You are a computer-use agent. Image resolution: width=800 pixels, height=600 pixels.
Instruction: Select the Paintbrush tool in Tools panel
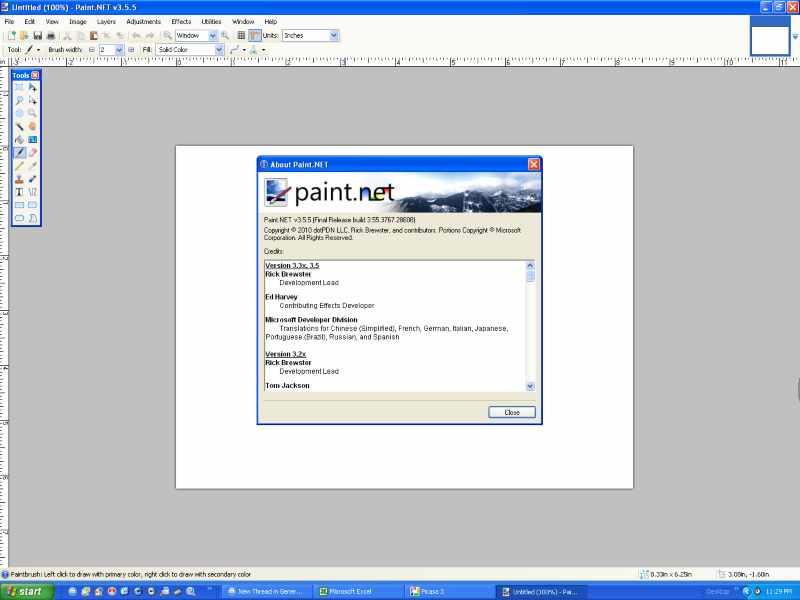coord(20,153)
